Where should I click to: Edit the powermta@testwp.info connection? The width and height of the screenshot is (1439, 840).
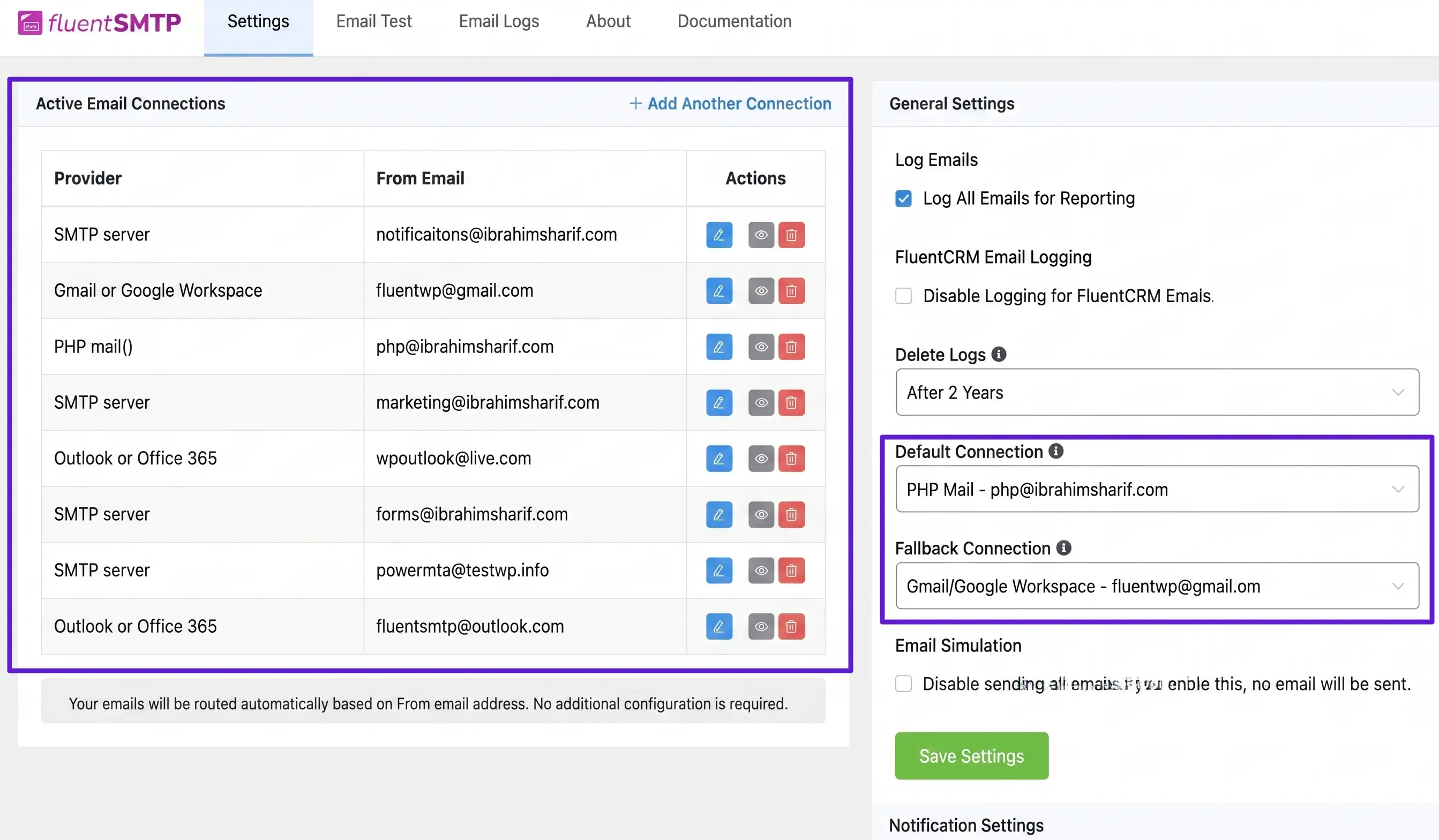719,571
